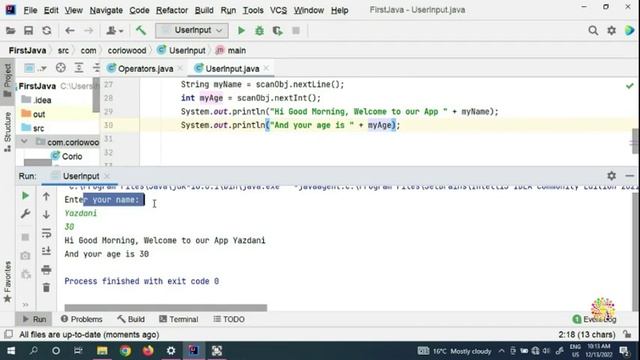Open the Project view selector dropdown

35,68
